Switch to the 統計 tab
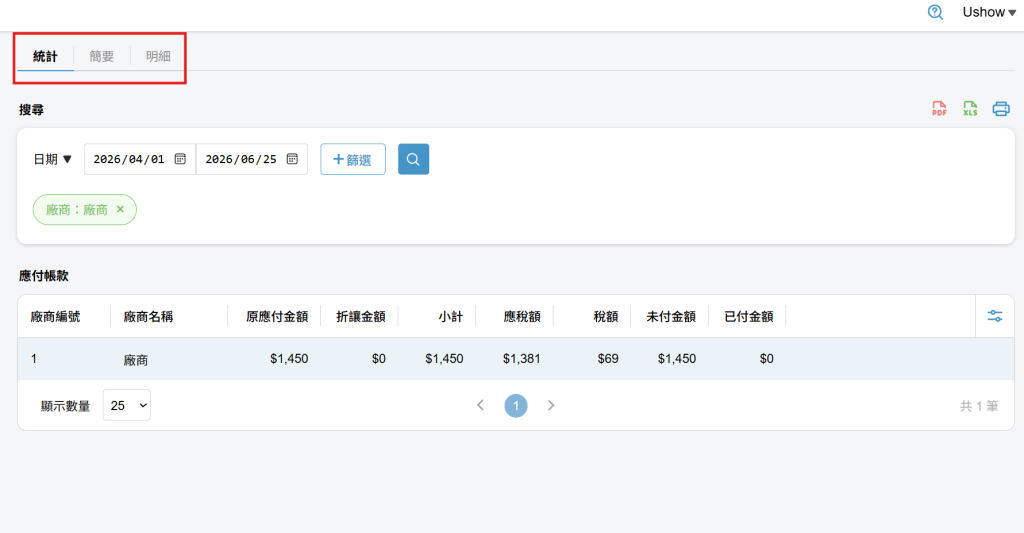The image size is (1024, 533). (45, 57)
